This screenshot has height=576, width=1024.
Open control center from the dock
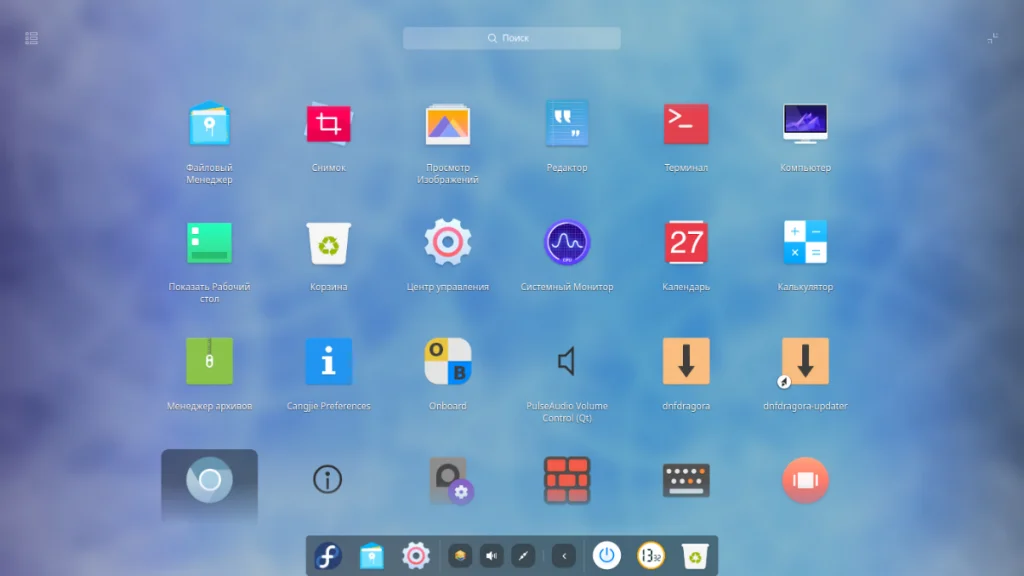point(415,556)
